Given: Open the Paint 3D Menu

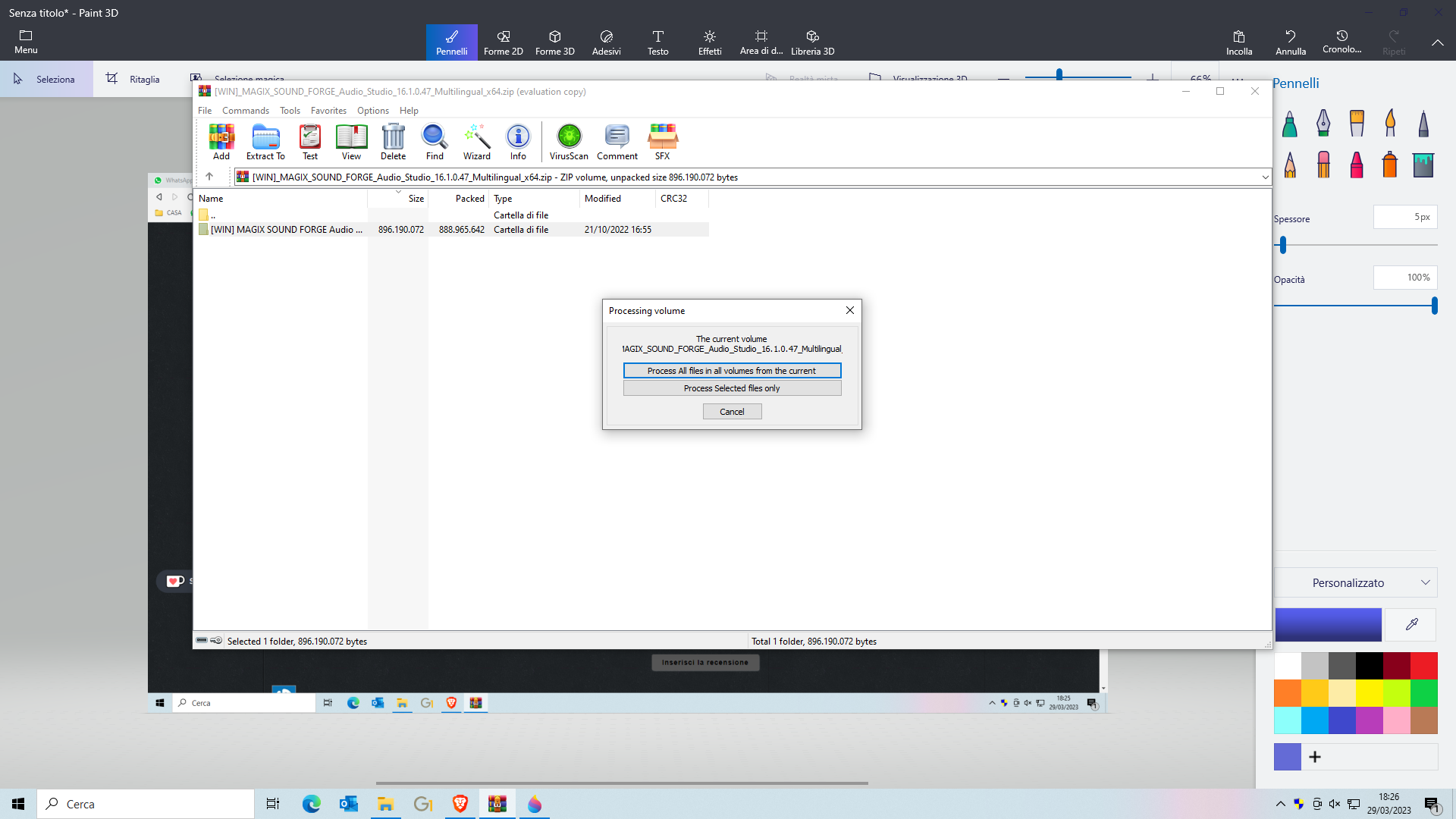Looking at the screenshot, I should pyautogui.click(x=26, y=42).
